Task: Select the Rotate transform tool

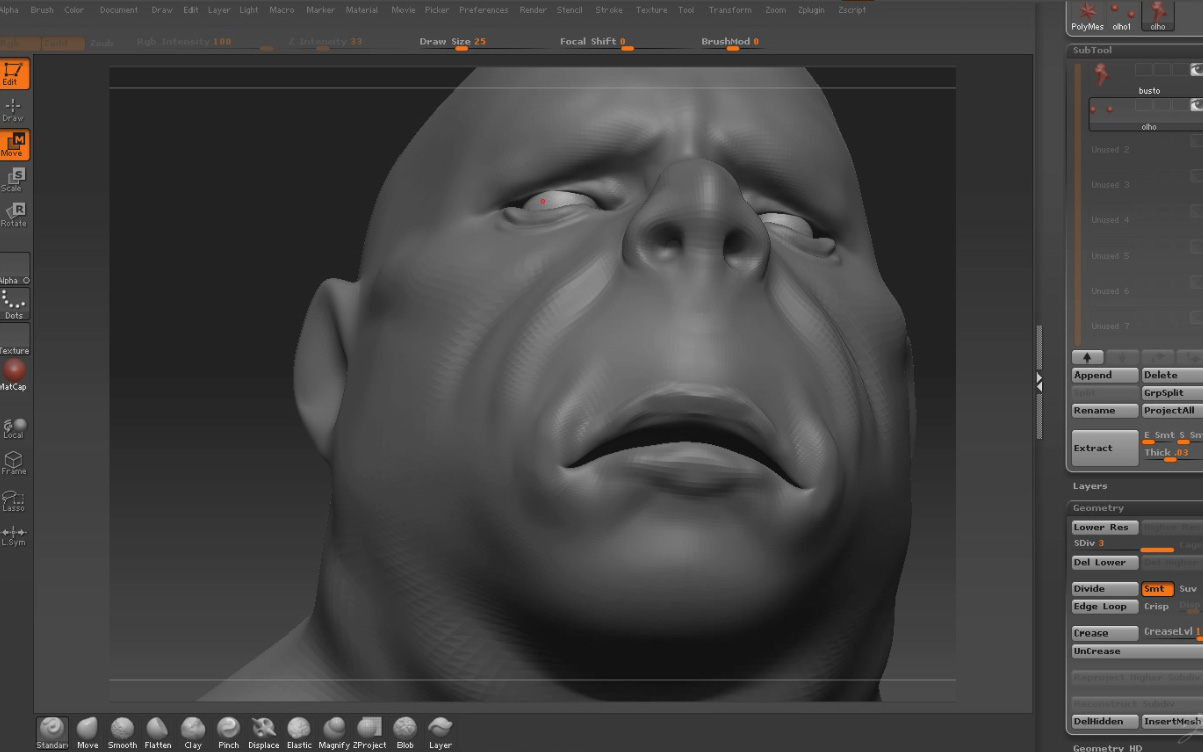Action: click(14, 214)
